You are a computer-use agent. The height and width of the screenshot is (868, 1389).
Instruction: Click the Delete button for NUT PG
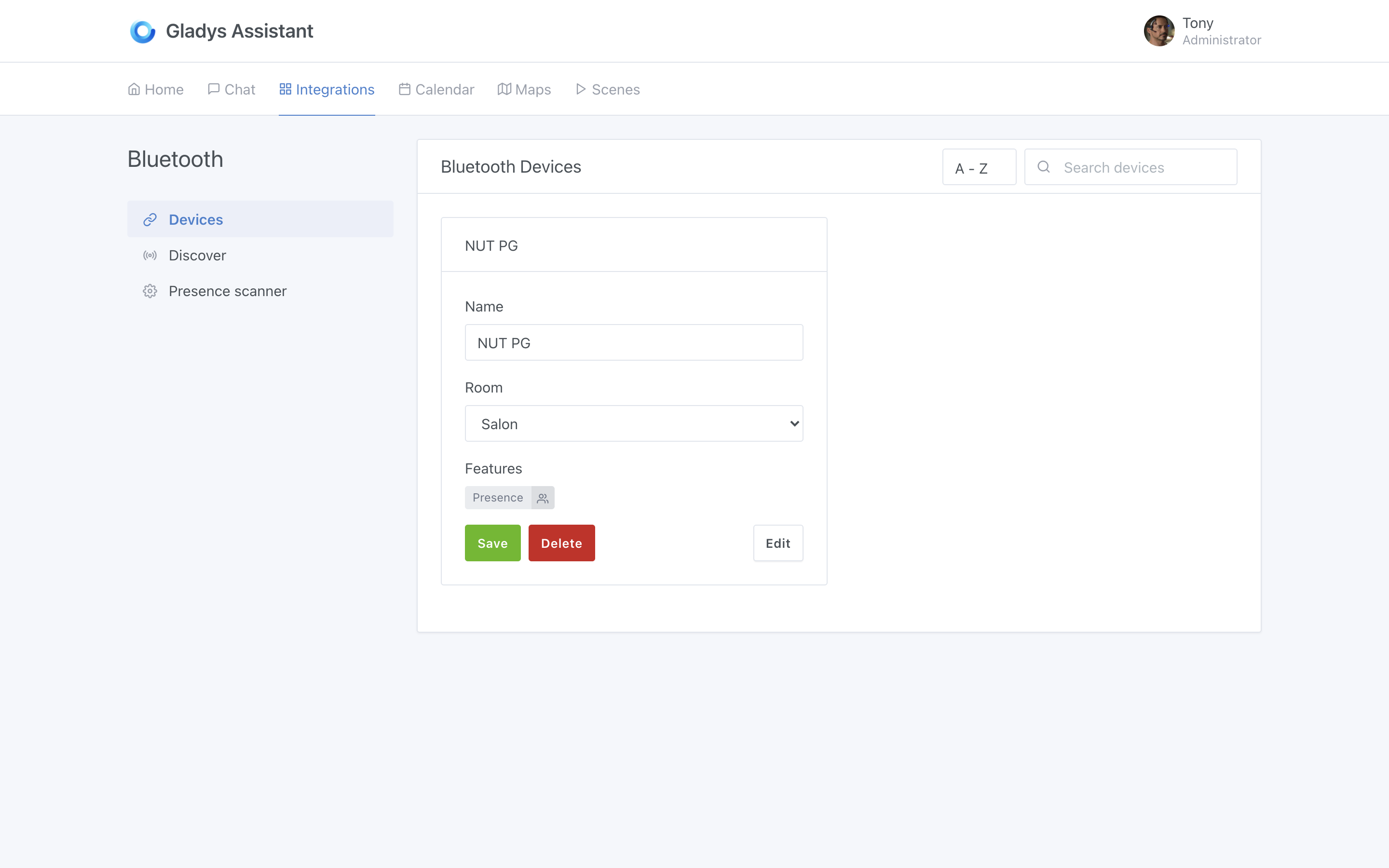(x=561, y=543)
